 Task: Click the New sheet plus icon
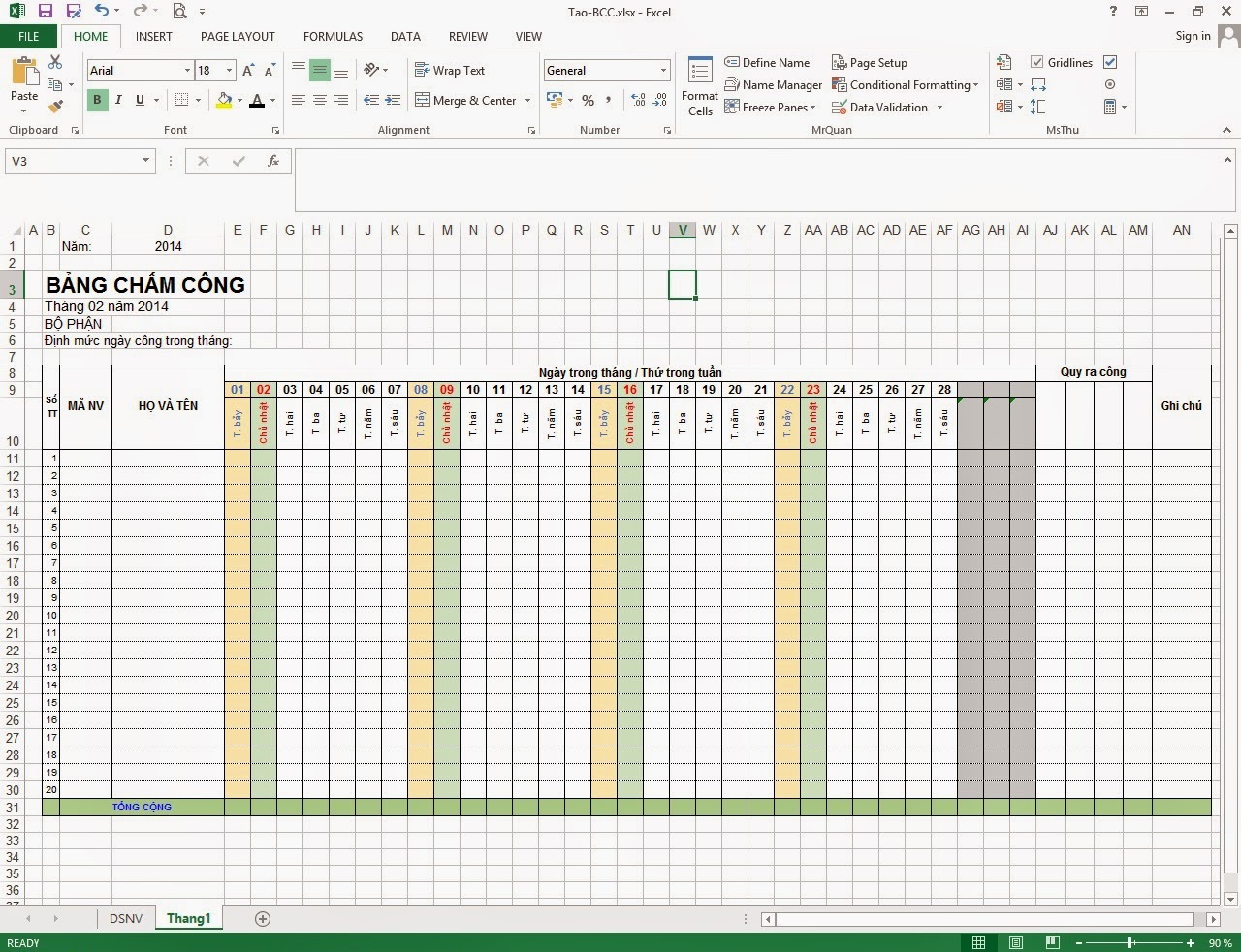(263, 919)
